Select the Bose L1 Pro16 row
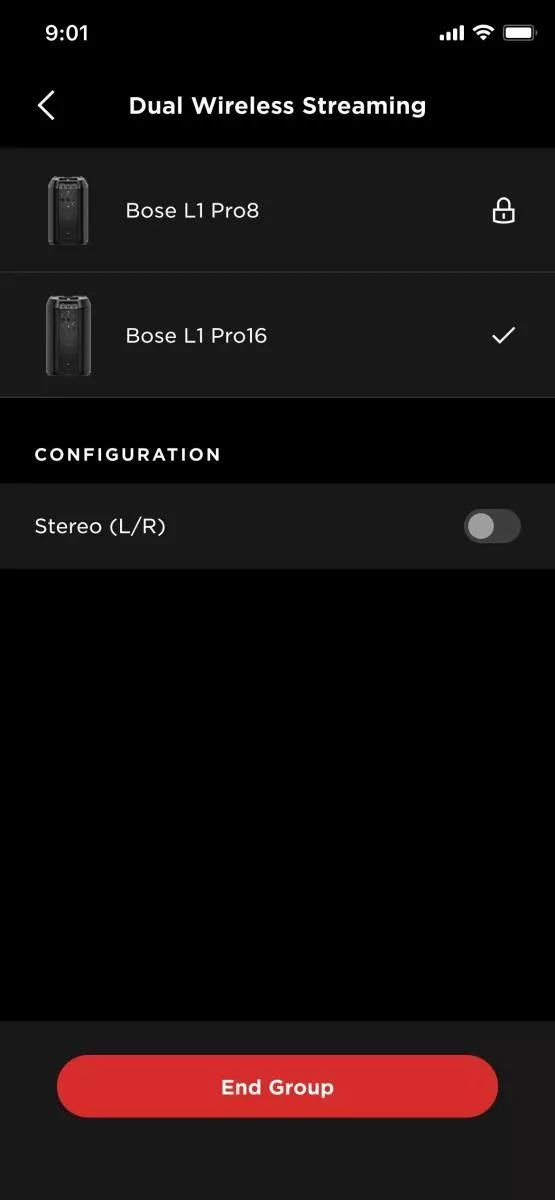 (277, 335)
